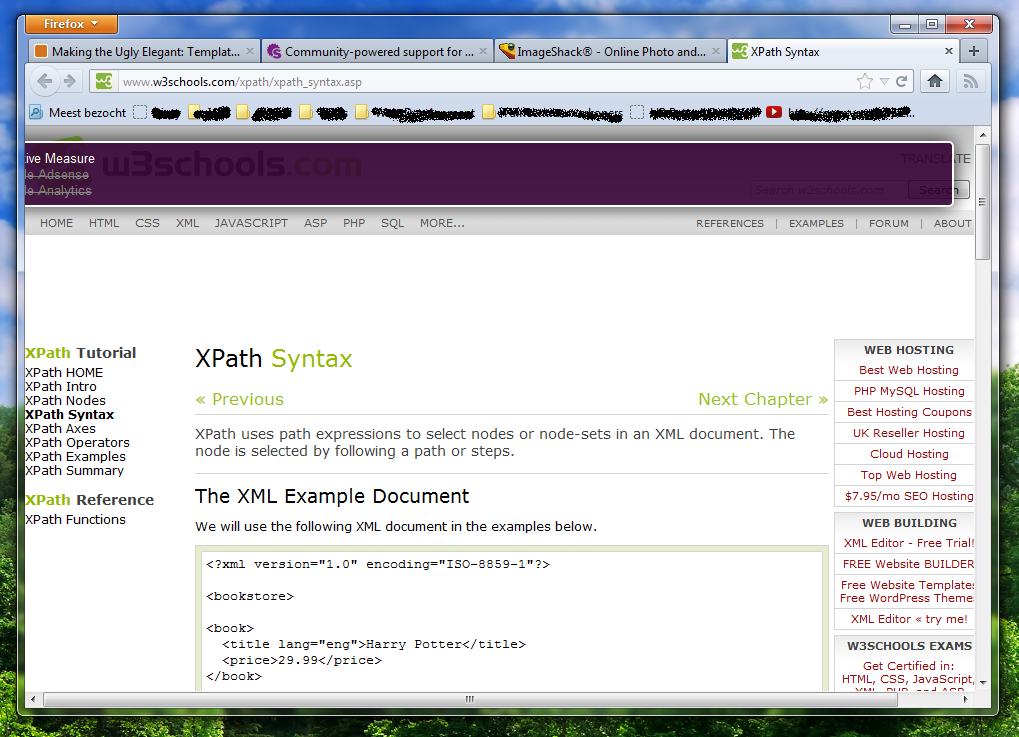
Task: Click the YouTube bookmark icon
Action: [x=773, y=112]
